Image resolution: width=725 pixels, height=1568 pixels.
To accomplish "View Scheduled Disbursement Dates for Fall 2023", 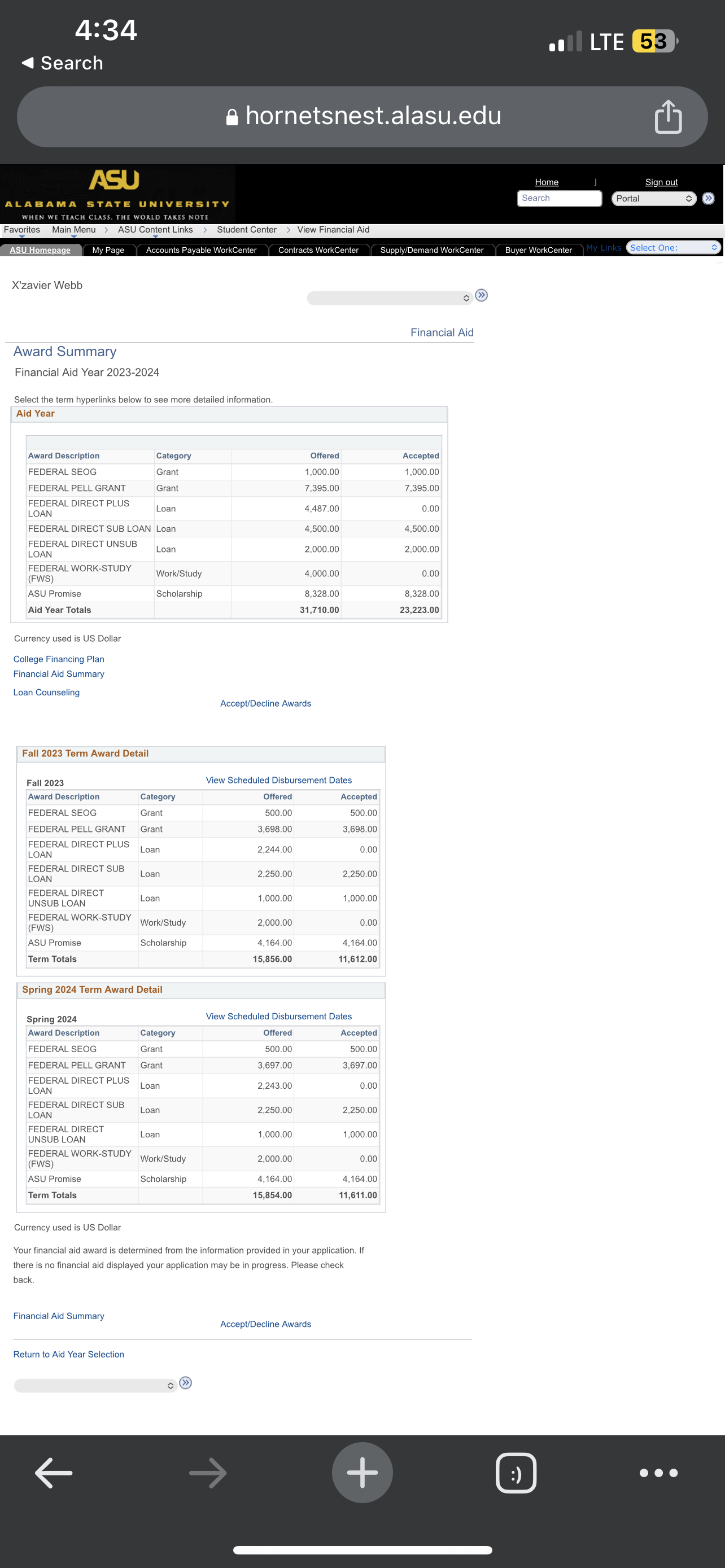I will click(x=279, y=779).
